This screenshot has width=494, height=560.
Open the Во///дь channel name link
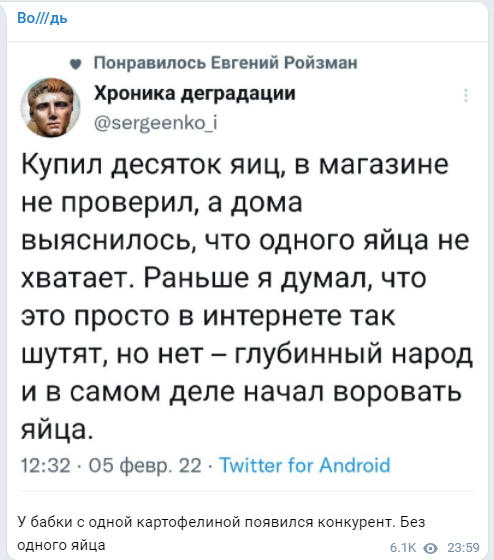[42, 18]
